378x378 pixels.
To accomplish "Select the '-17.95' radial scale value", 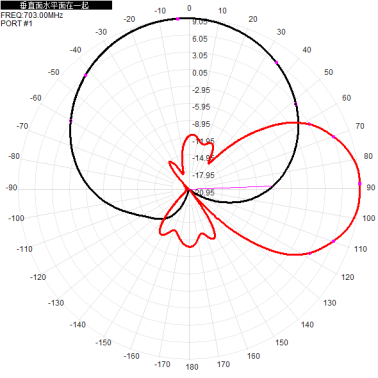I will 203,175.
